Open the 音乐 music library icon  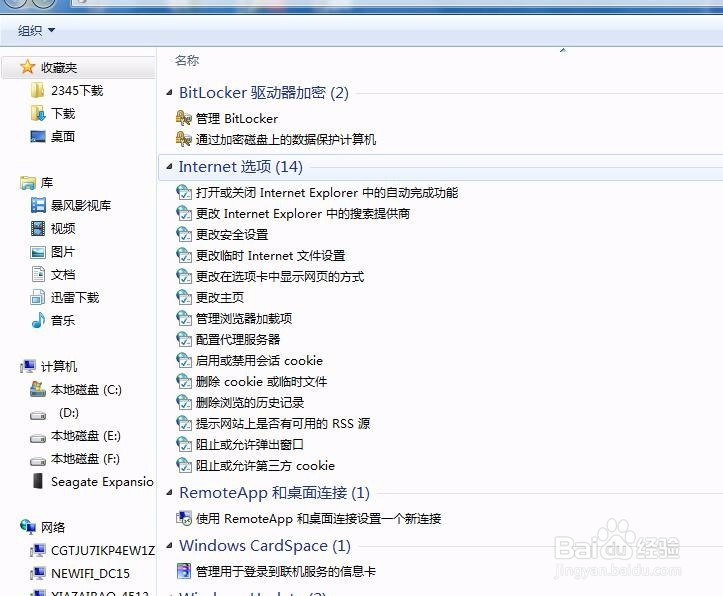(38, 320)
